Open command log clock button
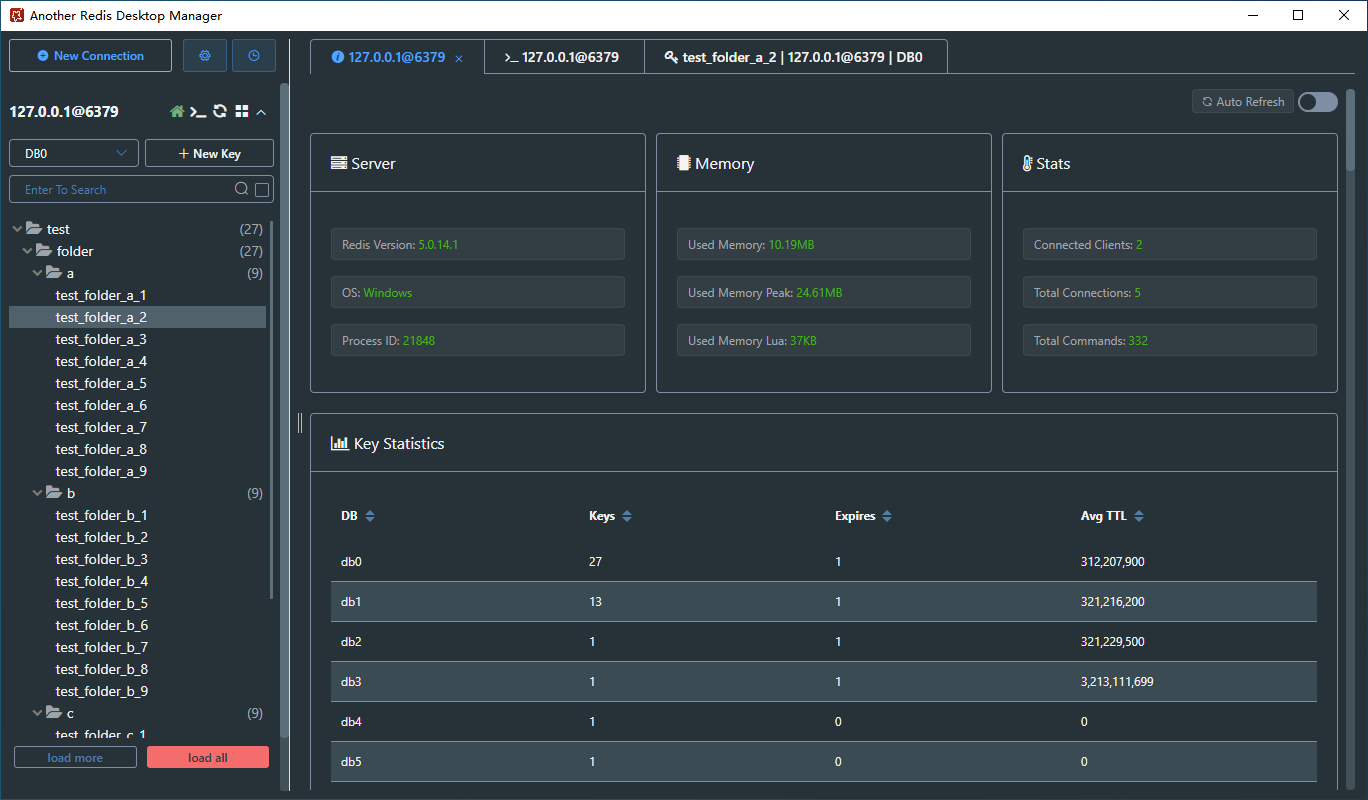The image size is (1368, 800). [x=254, y=56]
